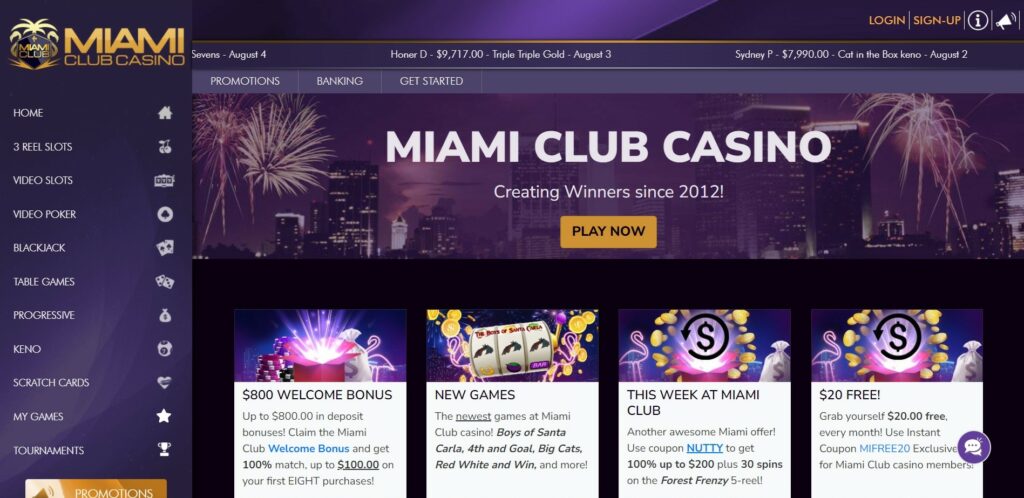The height and width of the screenshot is (498, 1024).
Task: Select the Banking menu item
Action: pyautogui.click(x=340, y=81)
